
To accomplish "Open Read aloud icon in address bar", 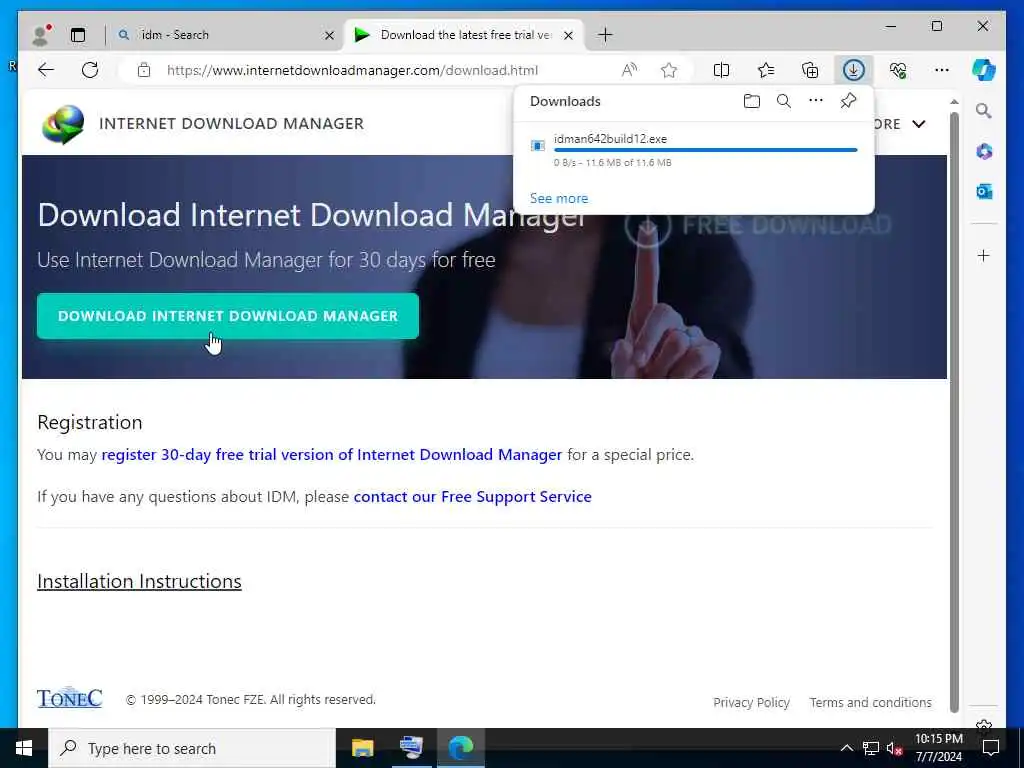I will 629,70.
